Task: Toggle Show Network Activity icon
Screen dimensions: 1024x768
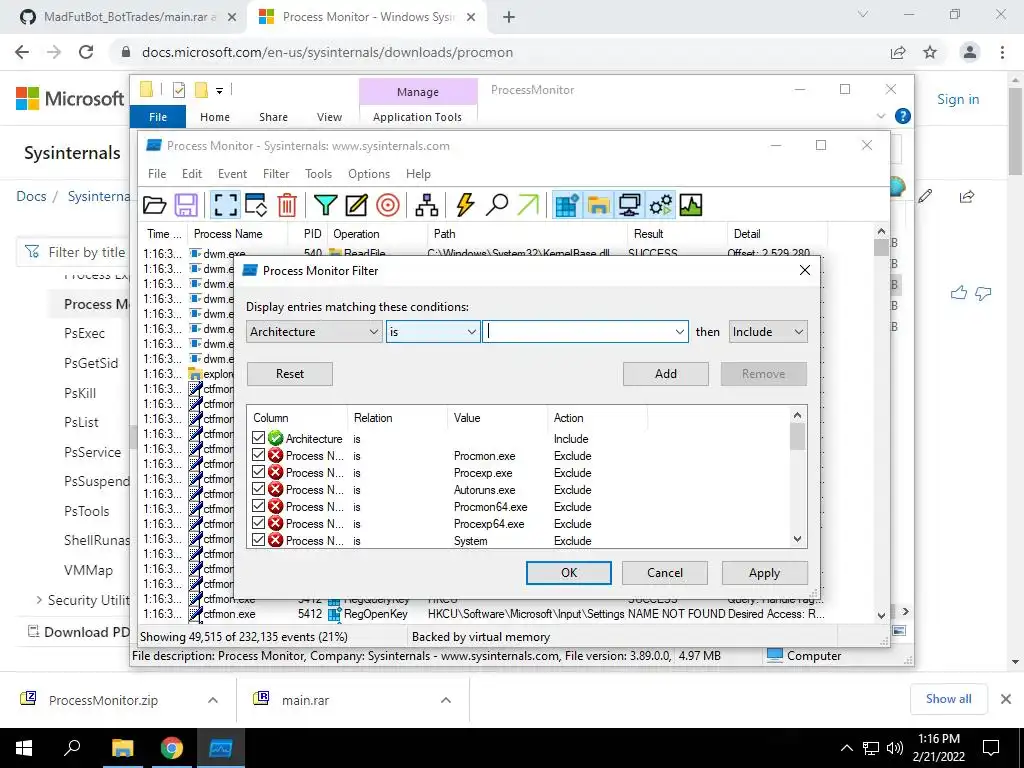Action: pos(630,205)
